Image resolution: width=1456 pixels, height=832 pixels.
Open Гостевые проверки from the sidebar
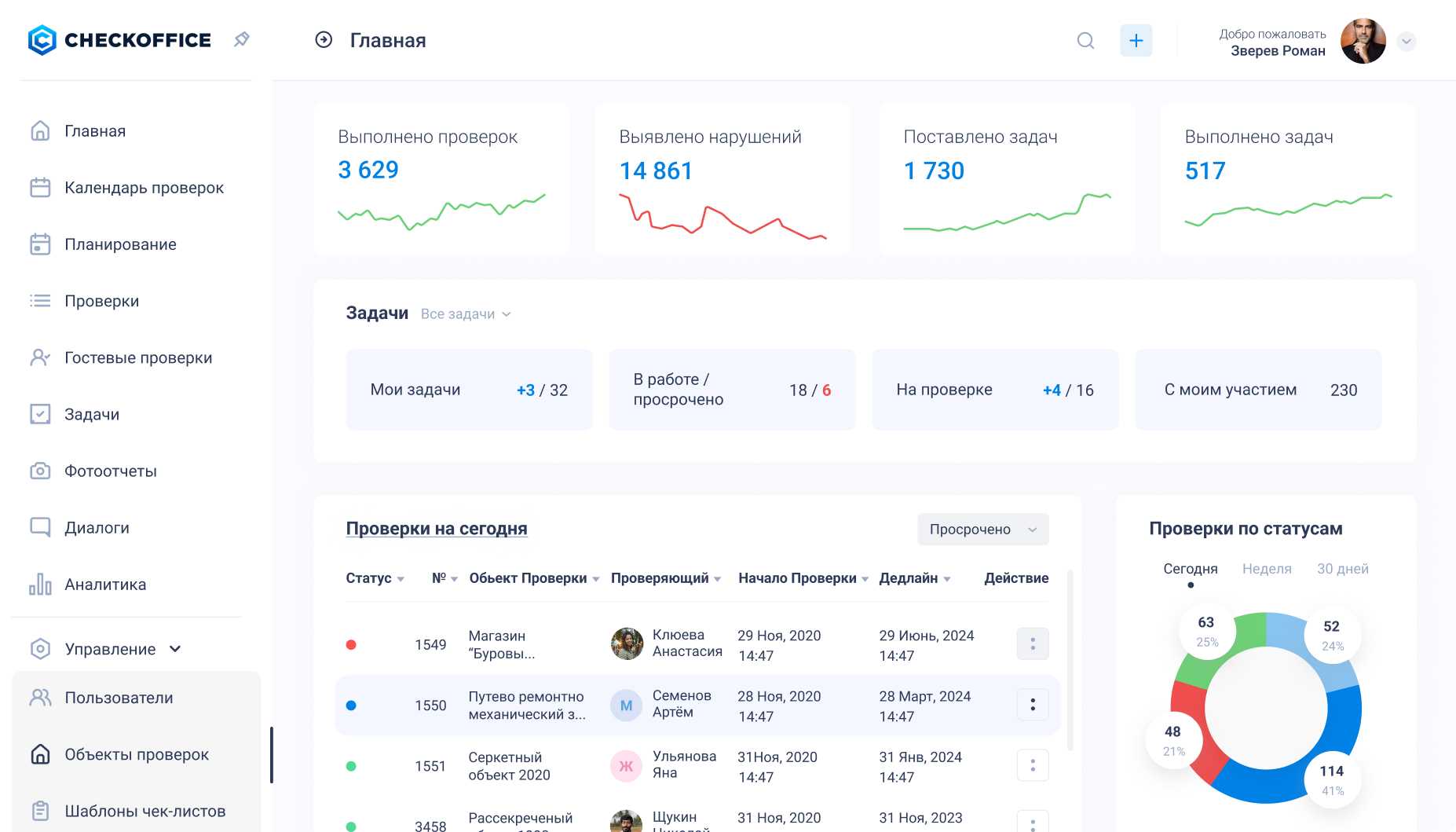point(138,357)
